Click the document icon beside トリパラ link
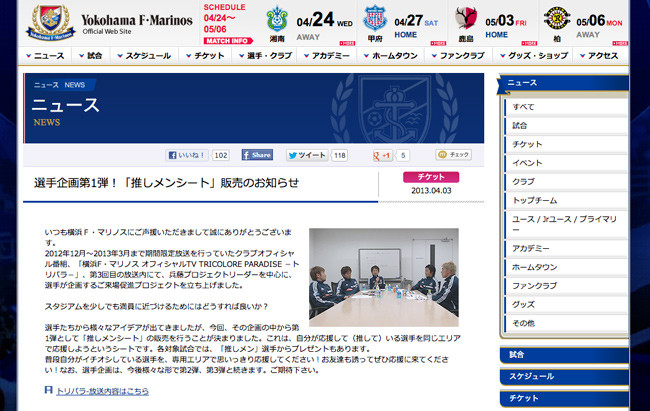 (x=49, y=390)
